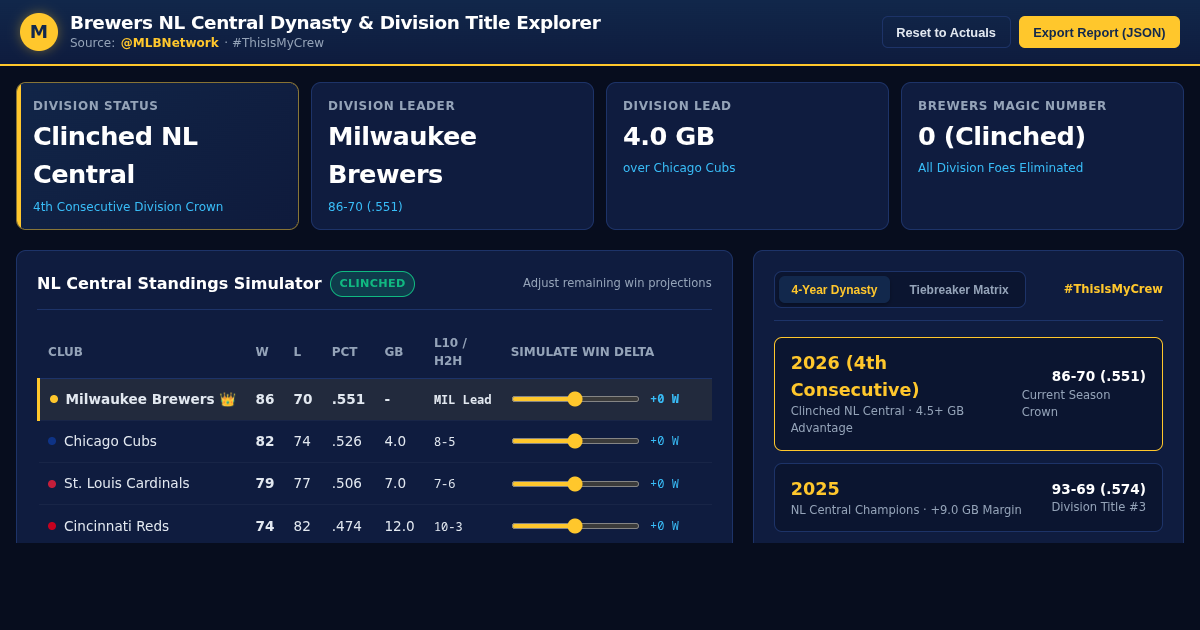Open the Division Leader card
Image resolution: width=1200 pixels, height=630 pixels.
[x=452, y=156]
